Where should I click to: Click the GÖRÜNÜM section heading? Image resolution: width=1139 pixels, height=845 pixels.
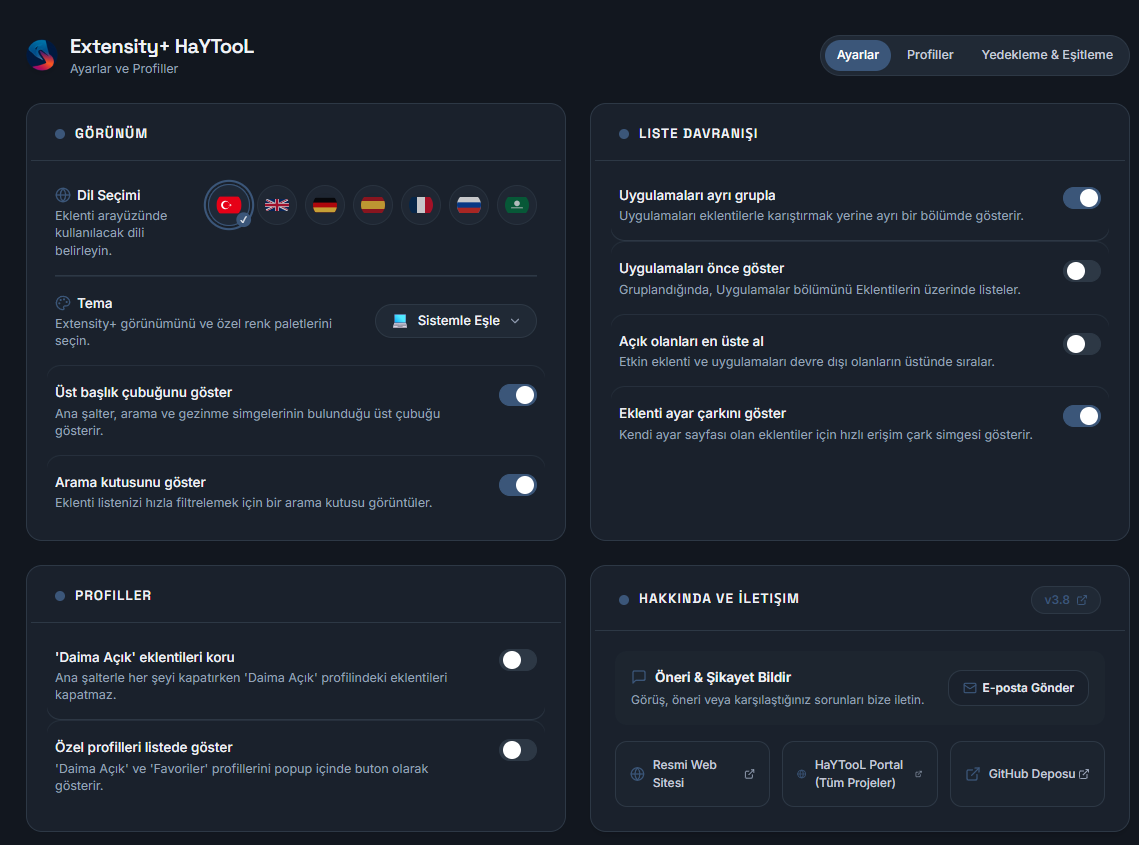(x=111, y=134)
